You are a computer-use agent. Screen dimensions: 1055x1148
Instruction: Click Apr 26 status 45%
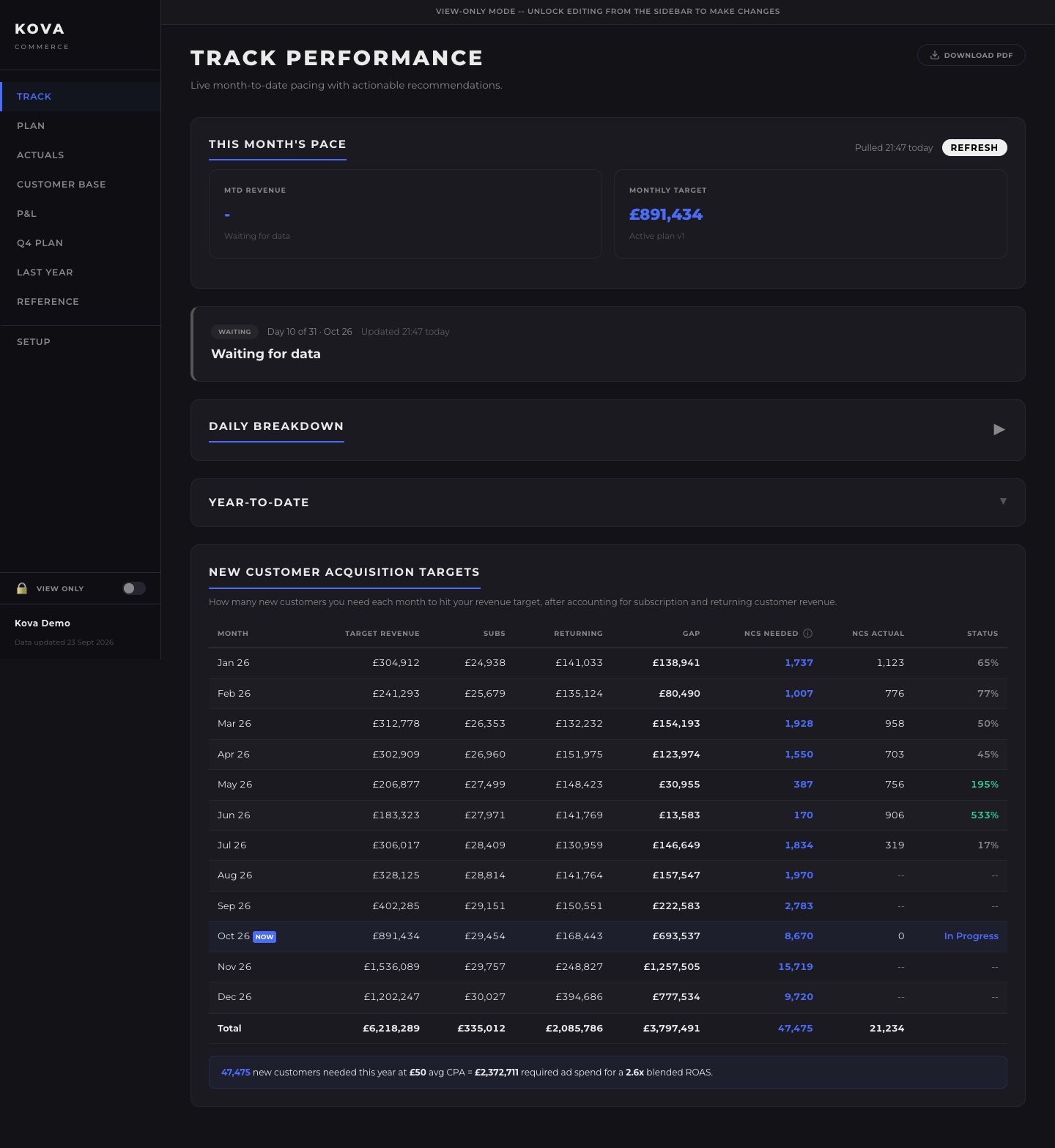(x=988, y=755)
